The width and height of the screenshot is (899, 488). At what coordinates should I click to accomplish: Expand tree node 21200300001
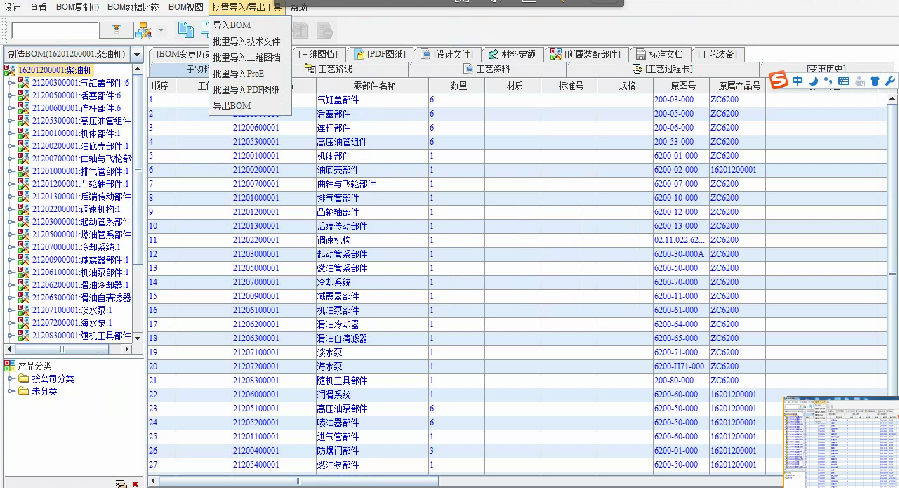click(x=11, y=83)
